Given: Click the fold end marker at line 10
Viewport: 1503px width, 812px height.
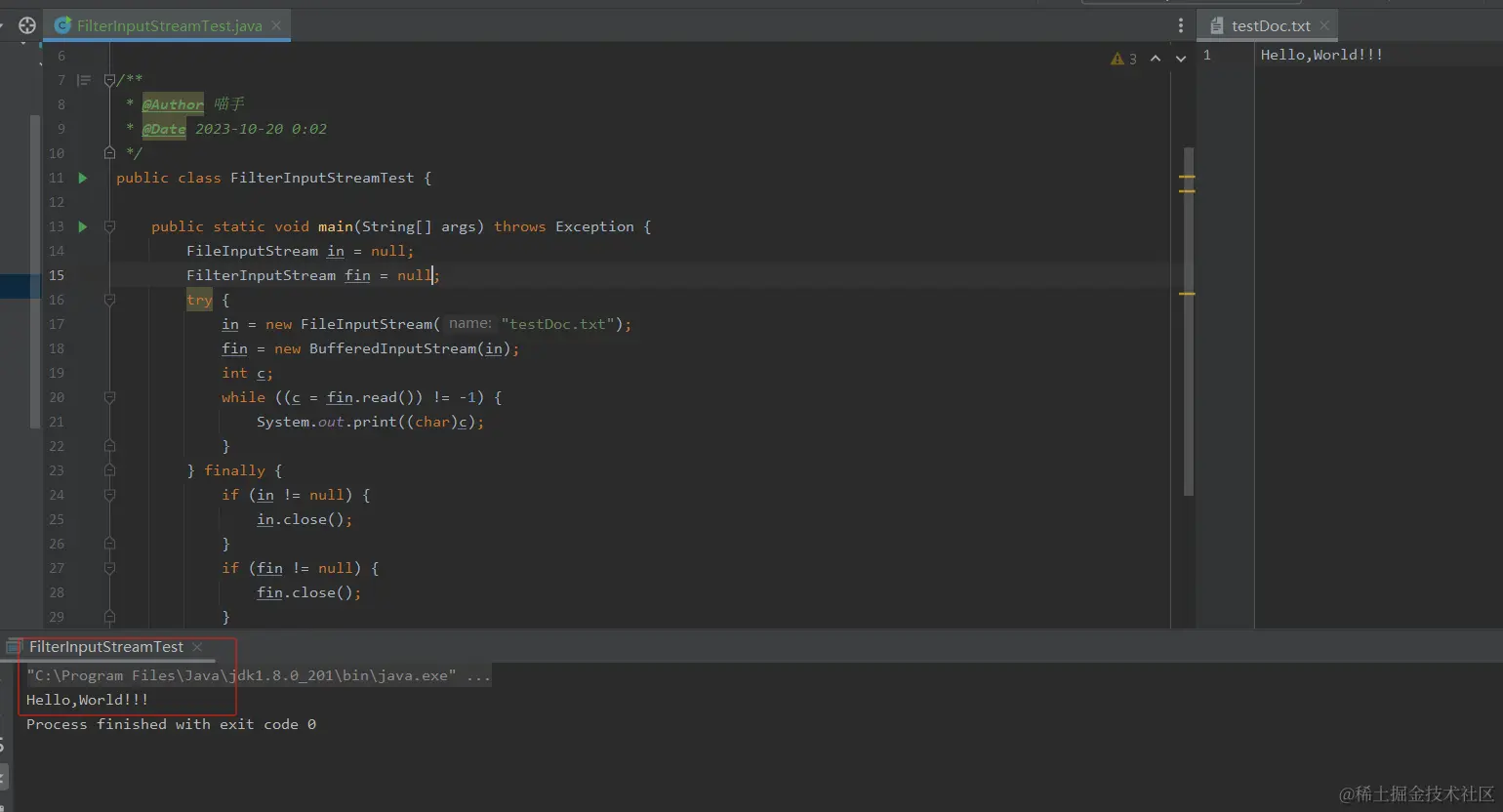Looking at the screenshot, I should tap(109, 153).
